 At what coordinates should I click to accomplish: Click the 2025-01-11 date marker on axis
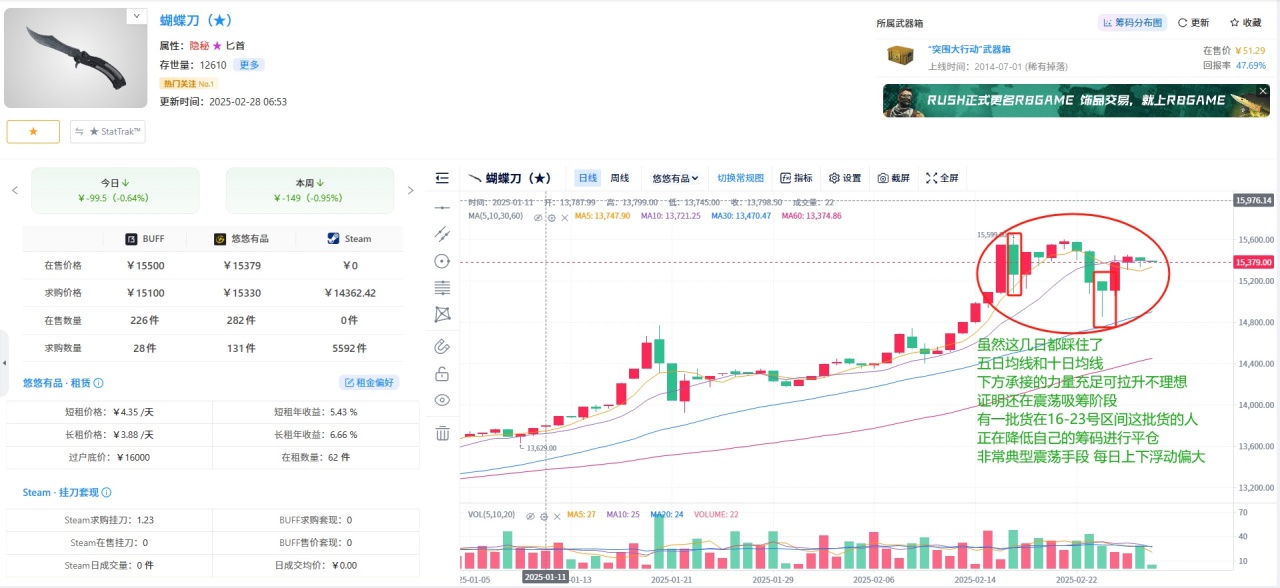(x=545, y=578)
